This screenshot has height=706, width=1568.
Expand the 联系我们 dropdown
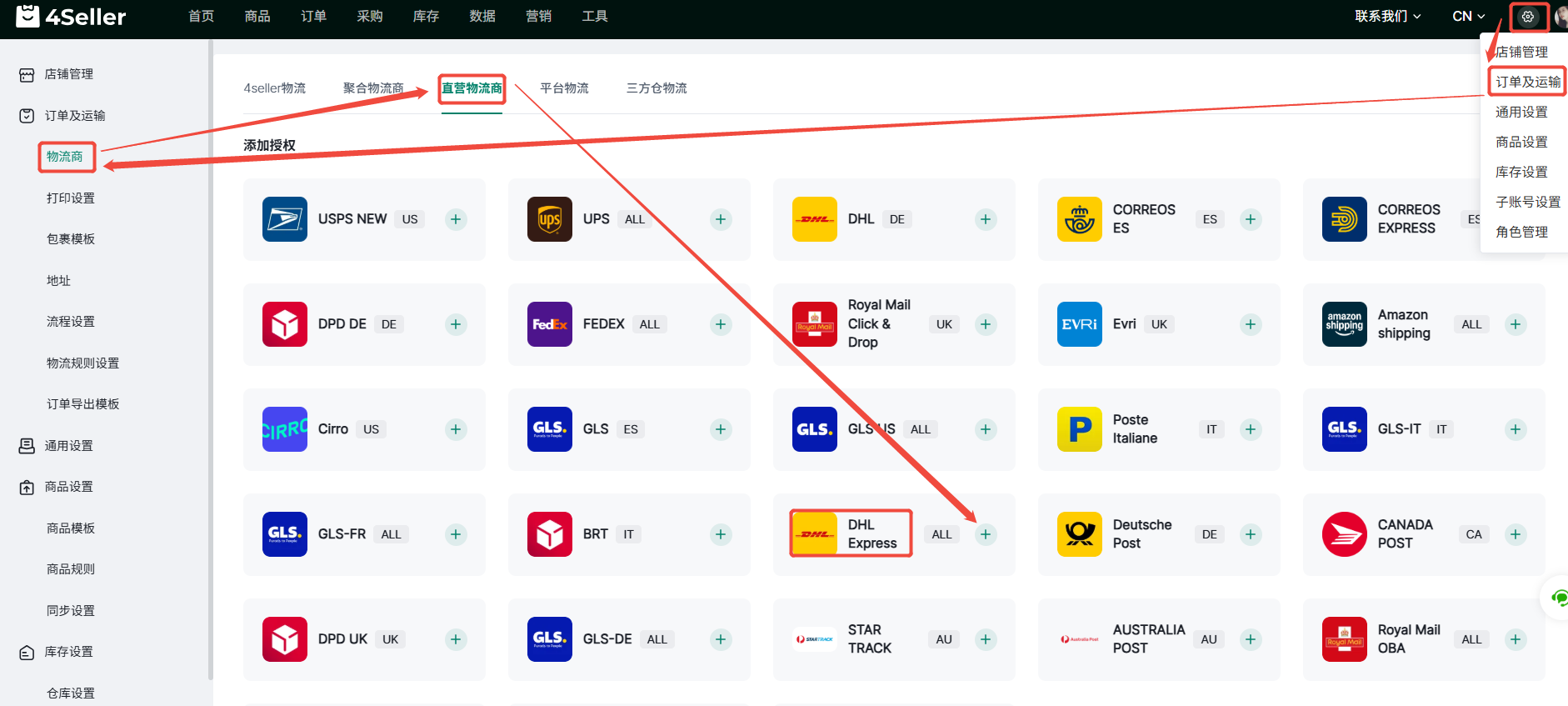point(1387,16)
